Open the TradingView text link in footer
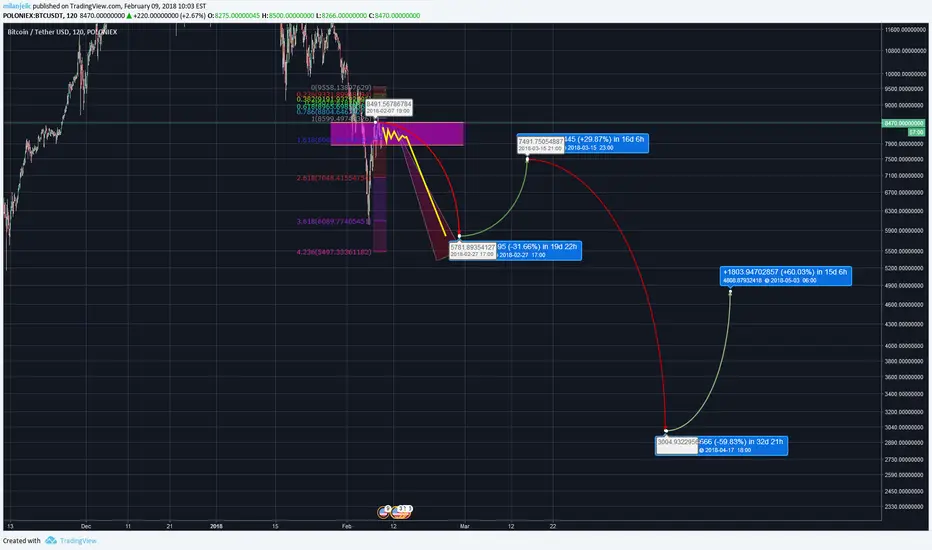 point(78,540)
